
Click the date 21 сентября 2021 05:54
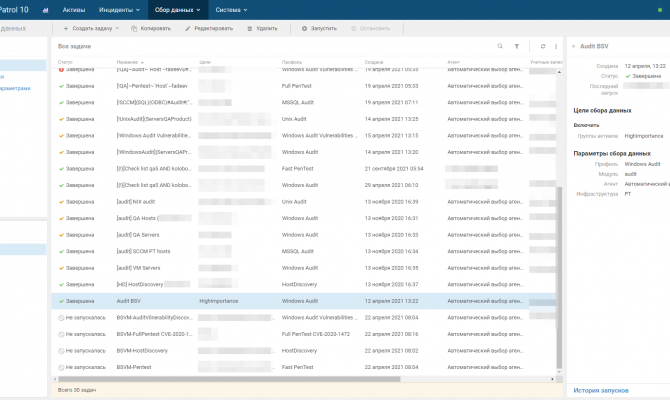click(x=394, y=169)
